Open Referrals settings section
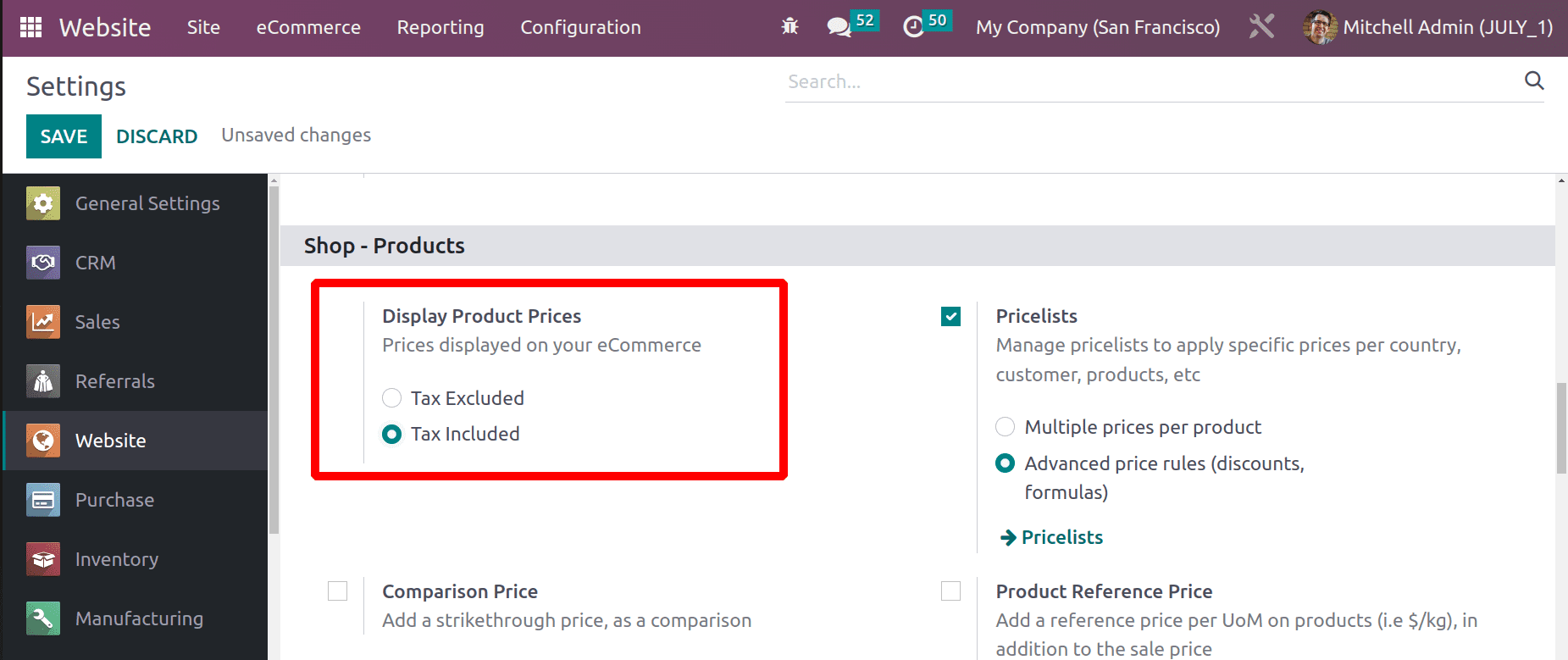The height and width of the screenshot is (660, 1568). 136,381
